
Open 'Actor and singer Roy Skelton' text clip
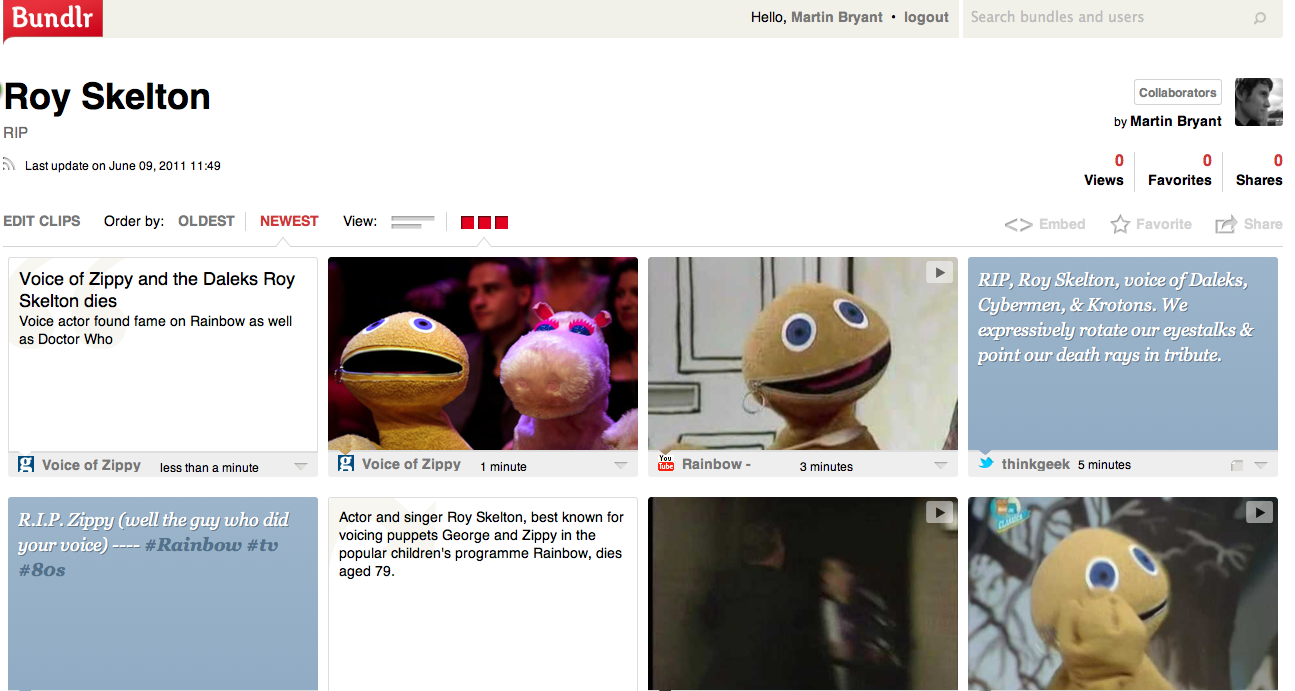tap(483, 594)
